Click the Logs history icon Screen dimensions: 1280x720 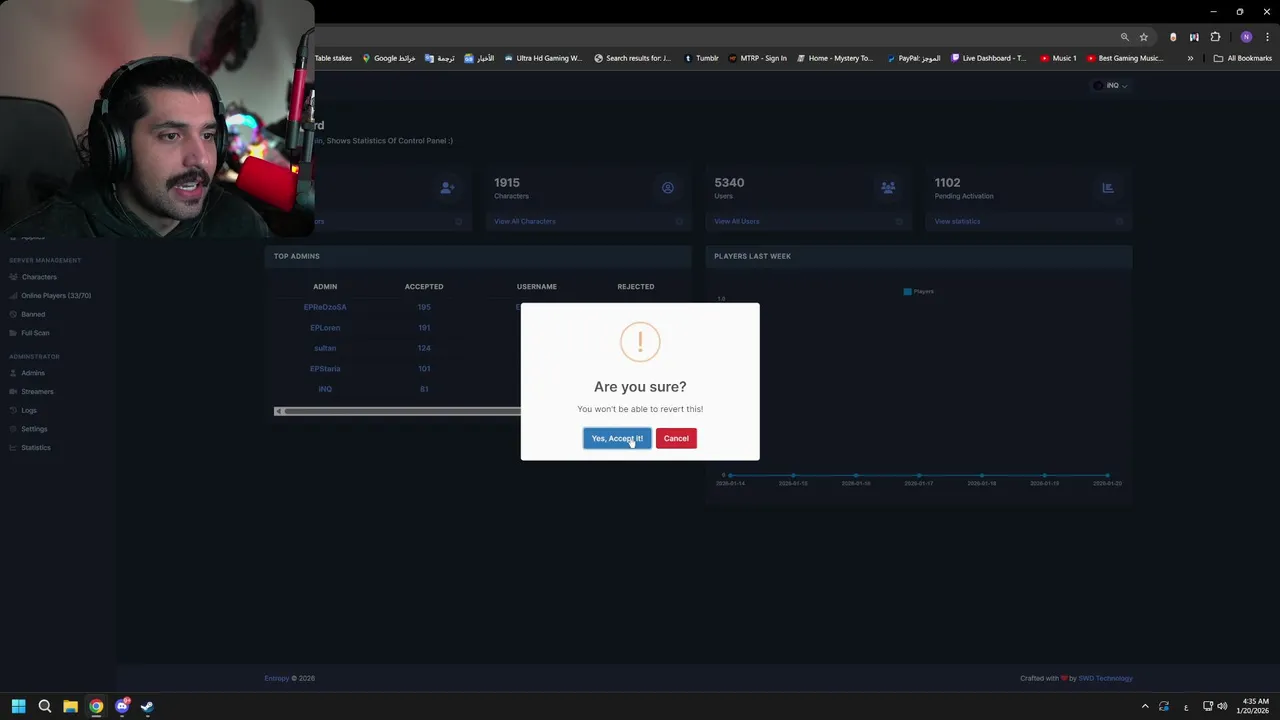[13, 410]
